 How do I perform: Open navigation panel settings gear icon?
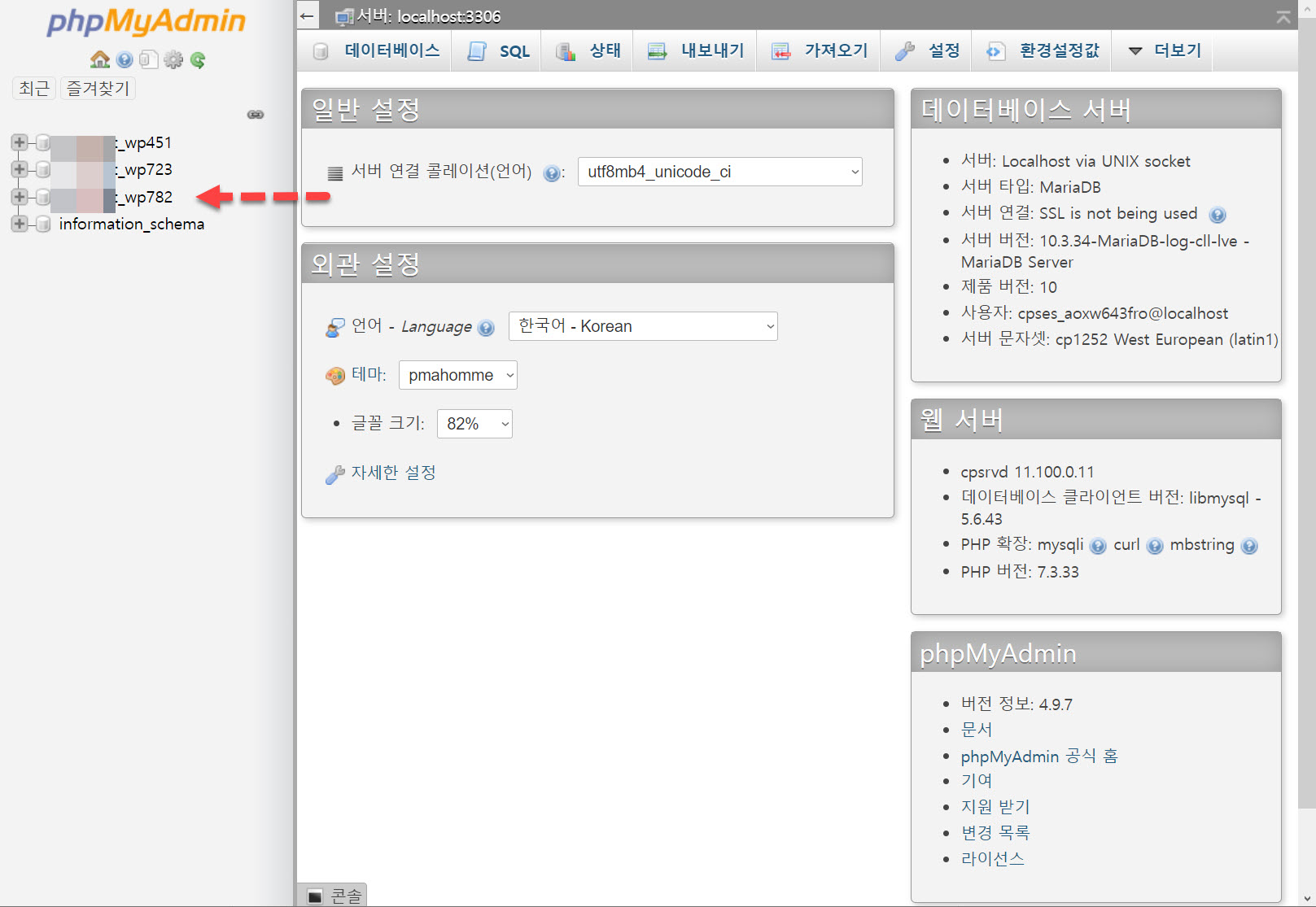(x=173, y=59)
